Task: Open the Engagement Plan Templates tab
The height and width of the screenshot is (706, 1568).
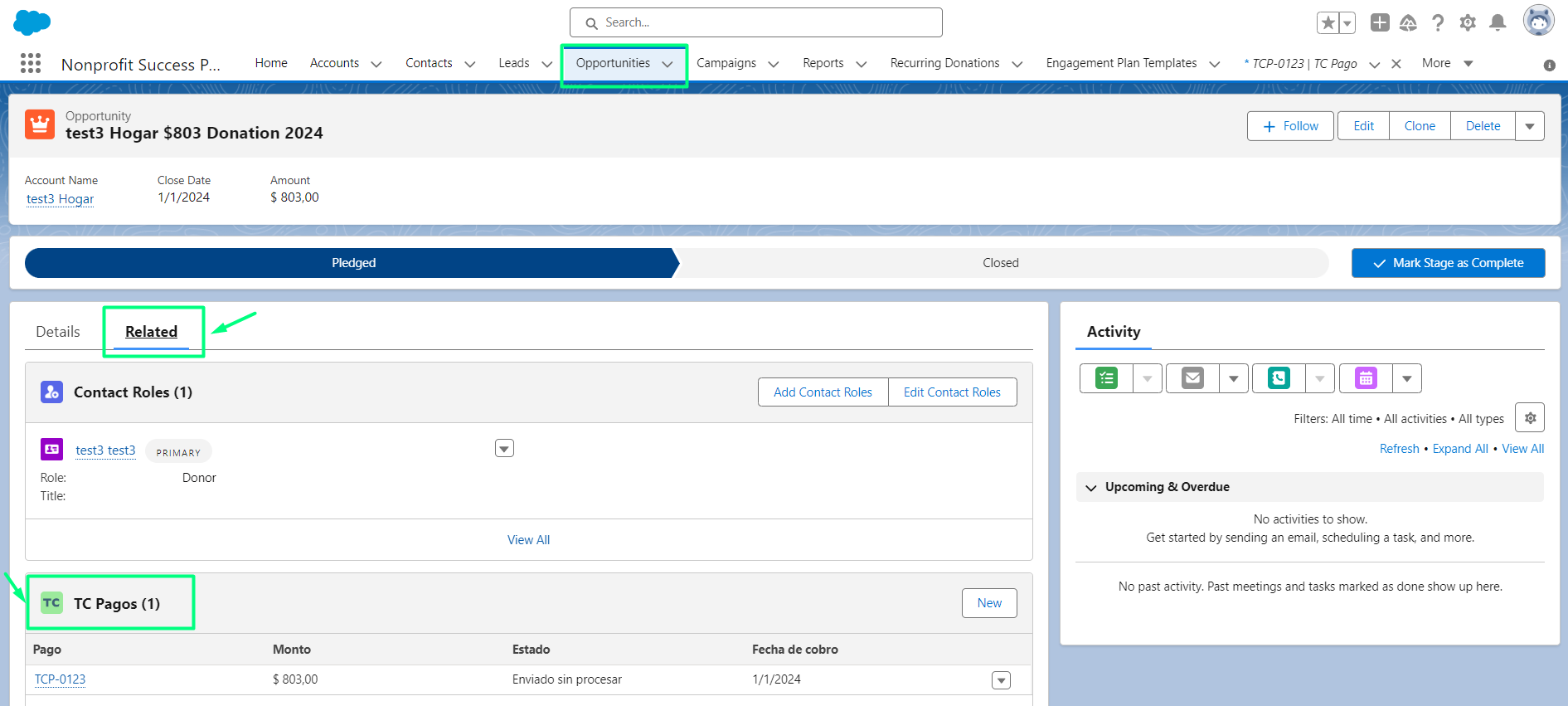Action: pyautogui.click(x=1122, y=63)
